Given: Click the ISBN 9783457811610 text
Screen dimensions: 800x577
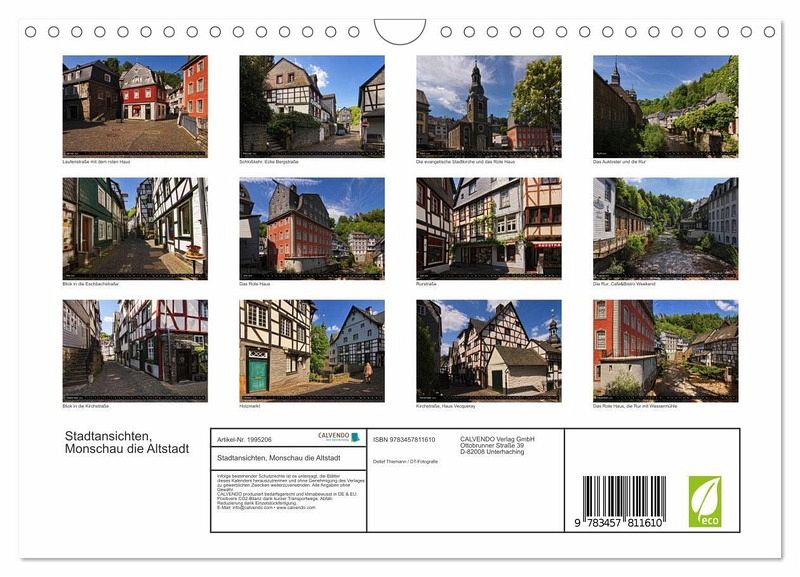Looking at the screenshot, I should [404, 439].
